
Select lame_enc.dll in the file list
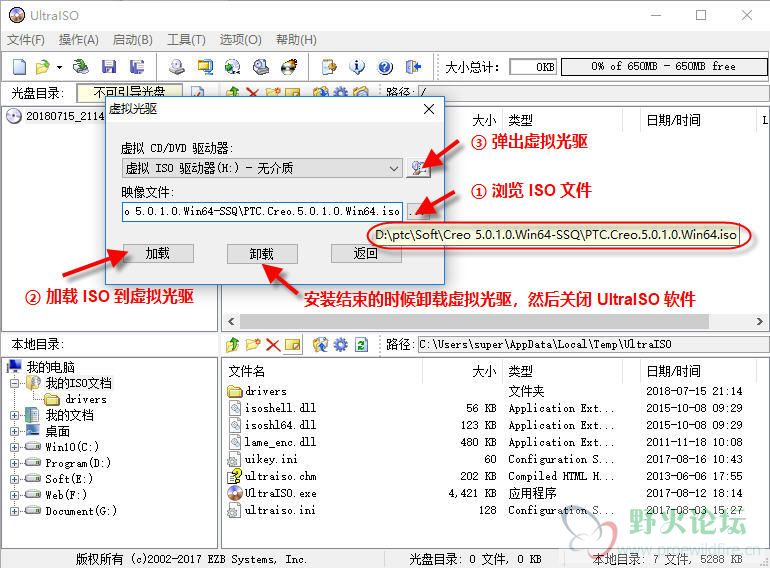280,442
